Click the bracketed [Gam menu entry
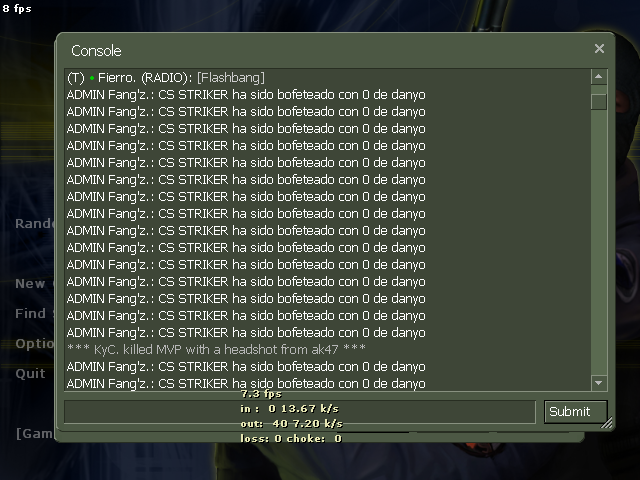 point(34,433)
